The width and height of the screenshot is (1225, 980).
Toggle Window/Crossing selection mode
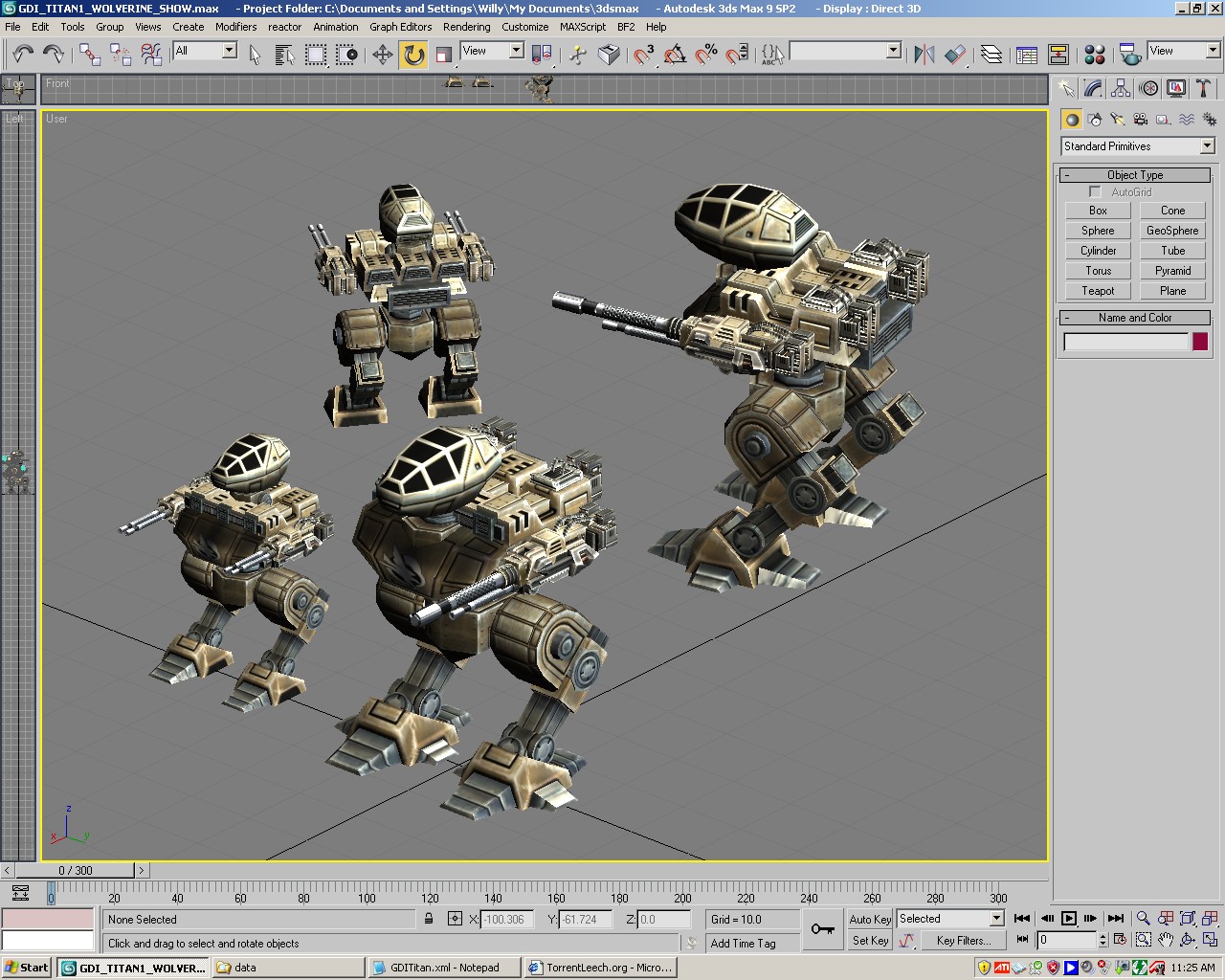346,55
